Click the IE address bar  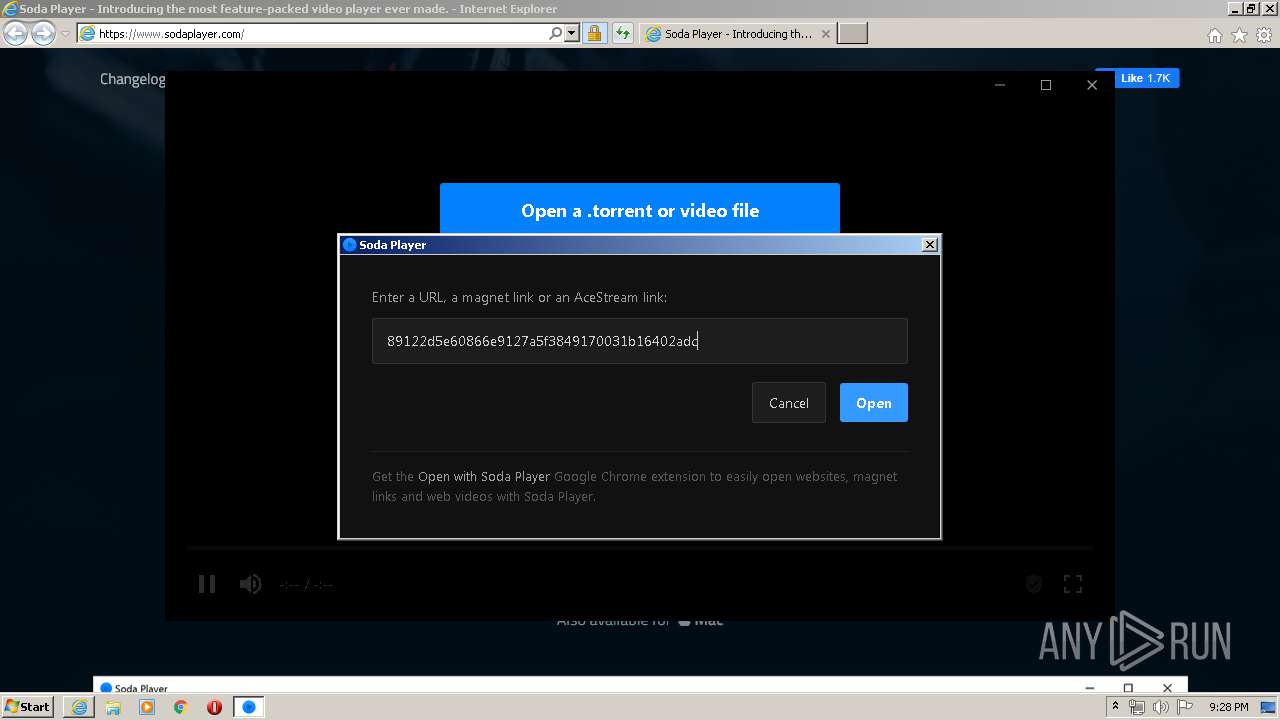tap(320, 34)
